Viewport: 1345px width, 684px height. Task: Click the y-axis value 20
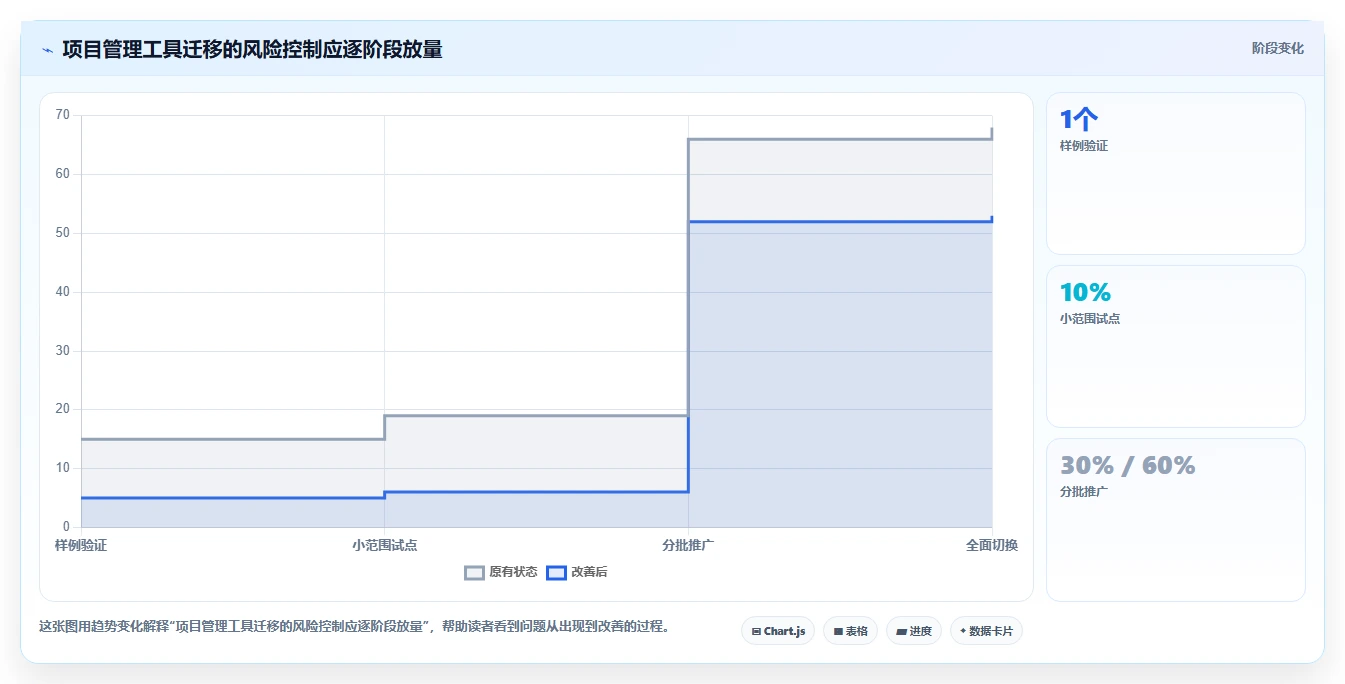click(x=63, y=409)
